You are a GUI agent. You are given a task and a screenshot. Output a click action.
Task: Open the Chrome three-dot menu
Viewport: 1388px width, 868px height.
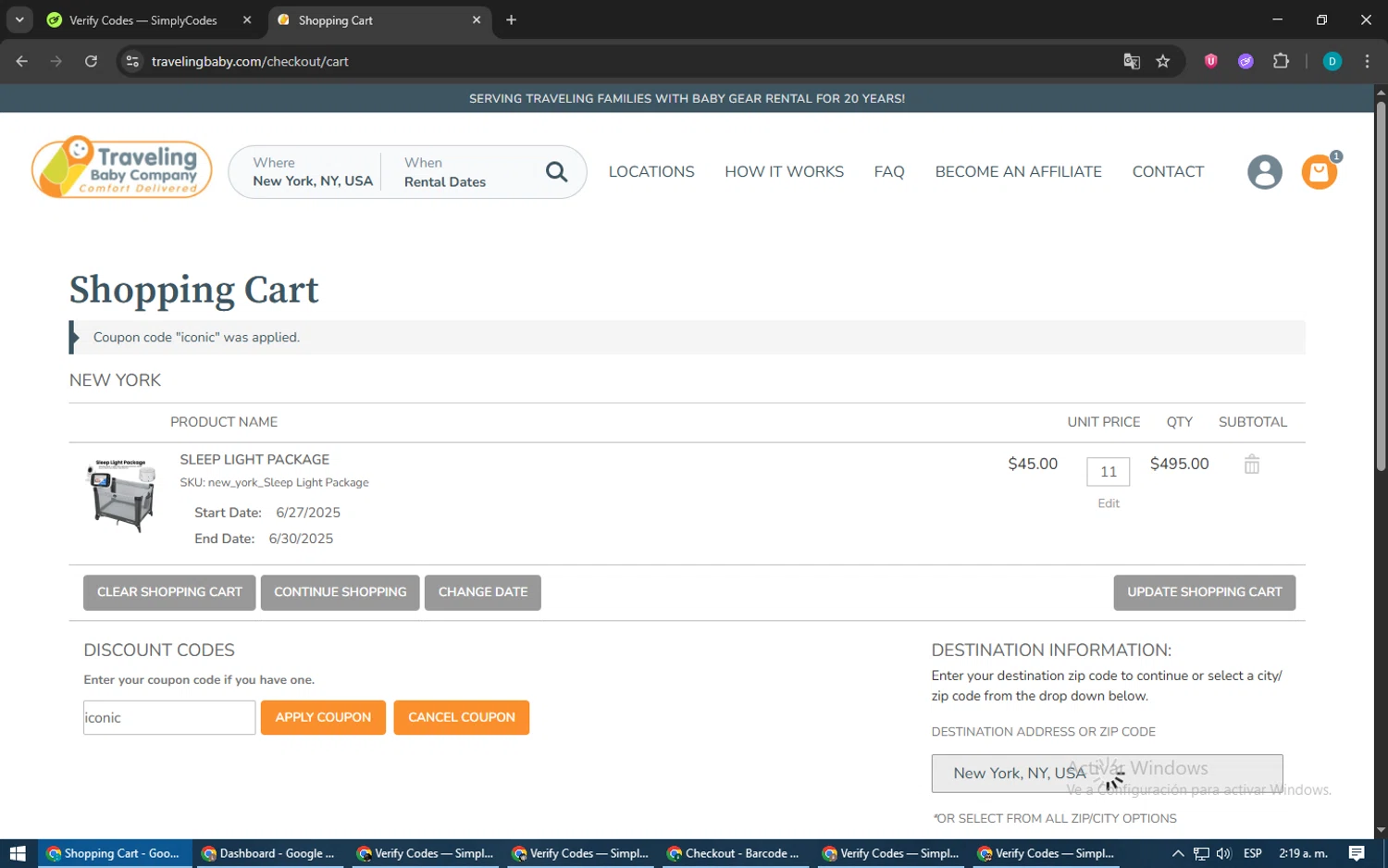pyautogui.click(x=1367, y=61)
